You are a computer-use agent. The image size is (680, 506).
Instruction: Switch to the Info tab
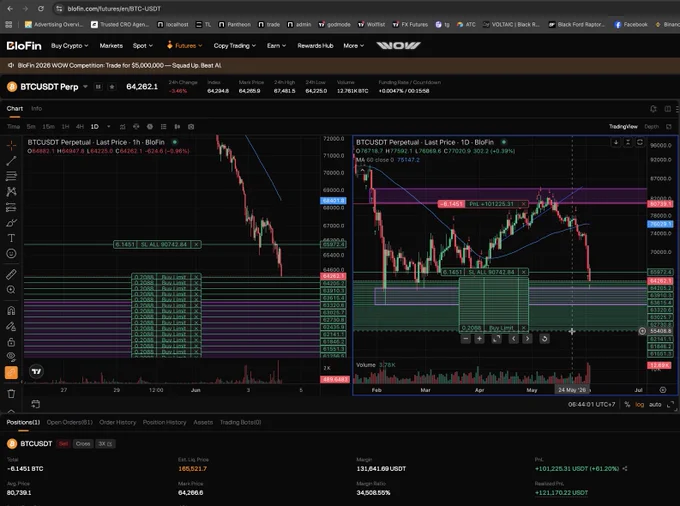[x=36, y=108]
